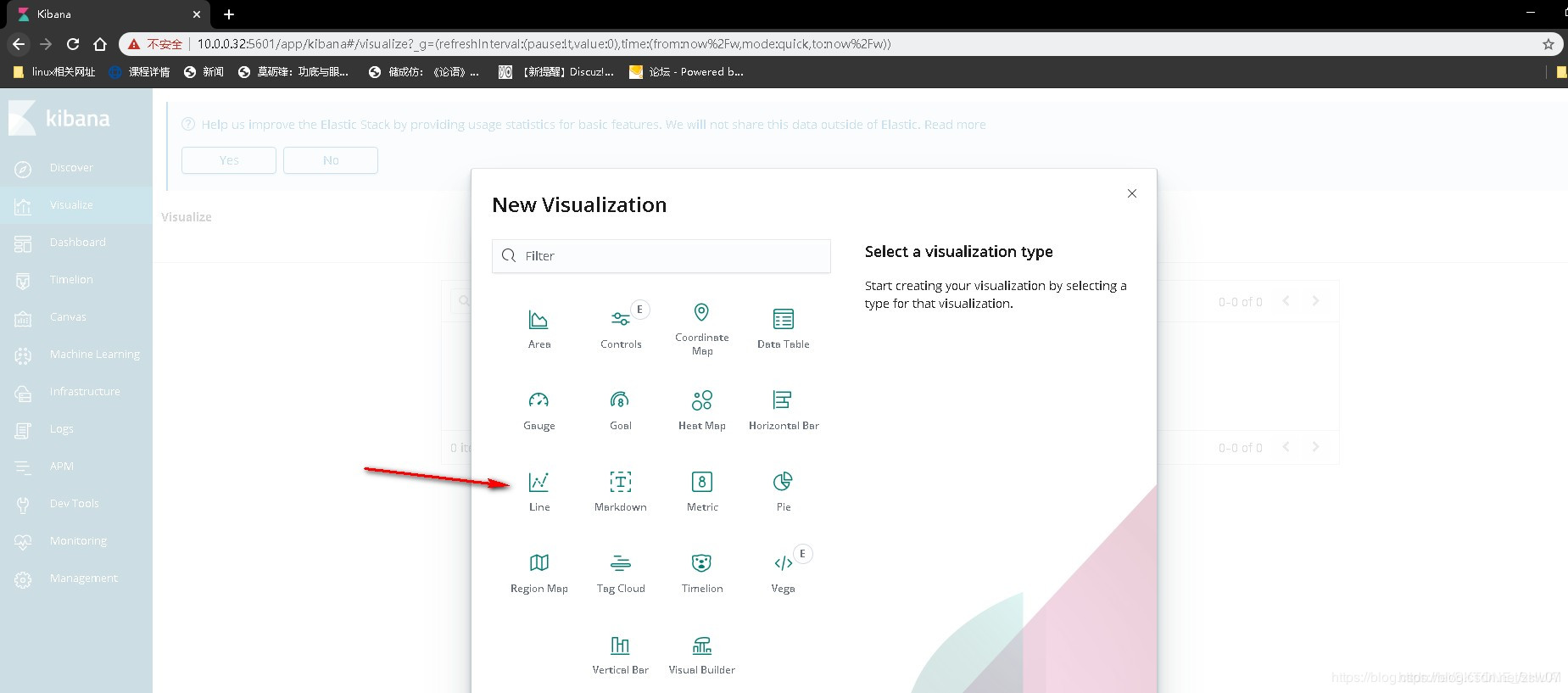This screenshot has height=693, width=1568.
Task: Open Logs in the sidebar
Action: point(76,429)
